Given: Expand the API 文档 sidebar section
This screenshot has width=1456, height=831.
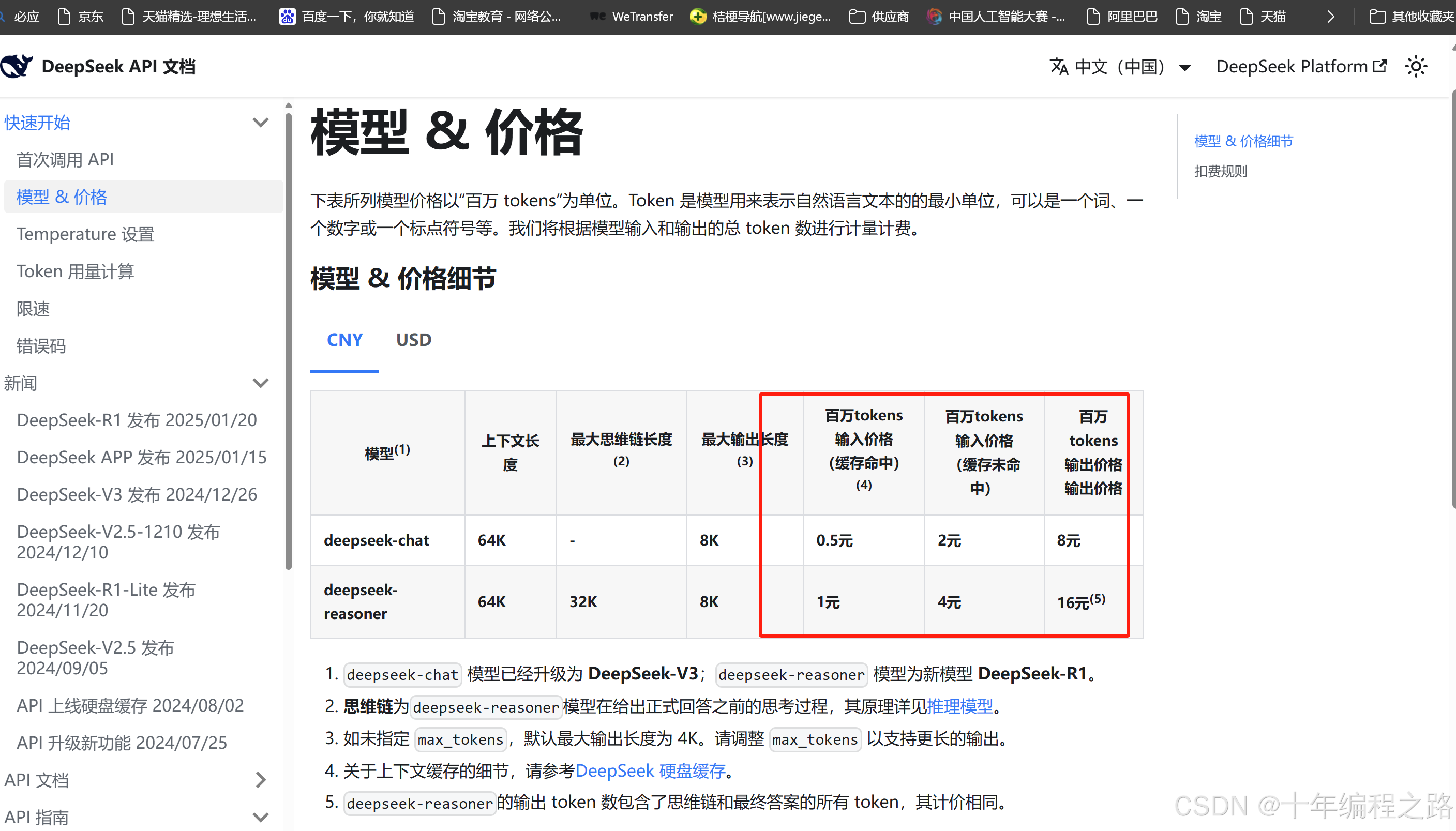Looking at the screenshot, I should click(x=260, y=780).
